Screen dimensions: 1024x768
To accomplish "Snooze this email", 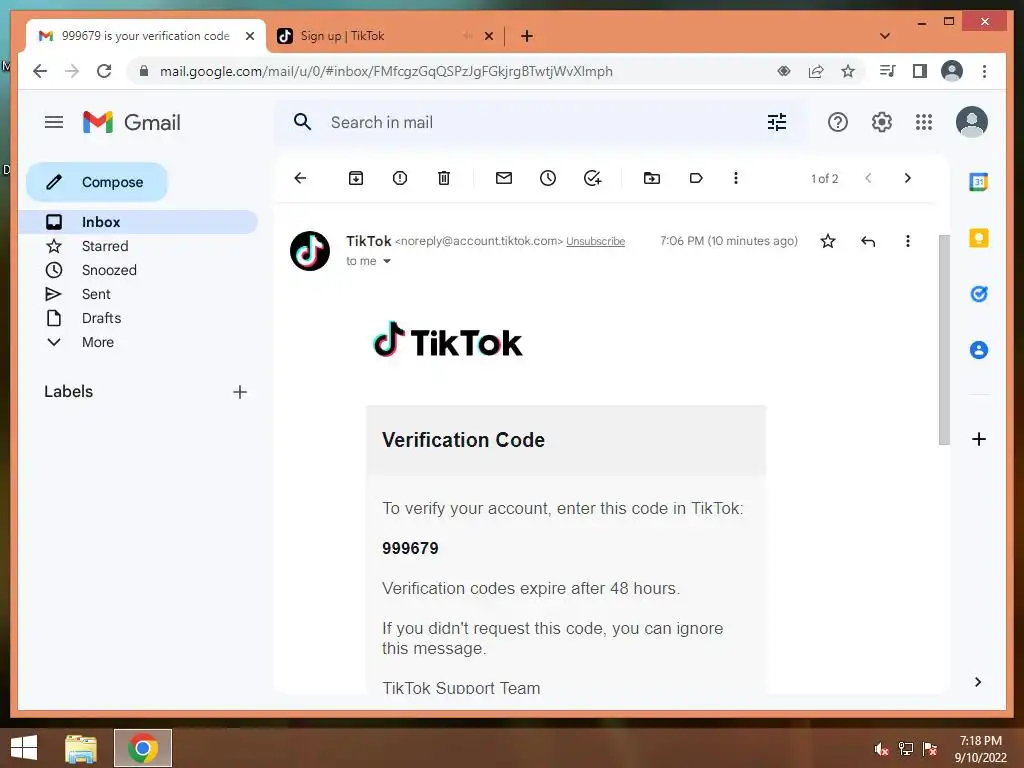I will click(x=548, y=178).
